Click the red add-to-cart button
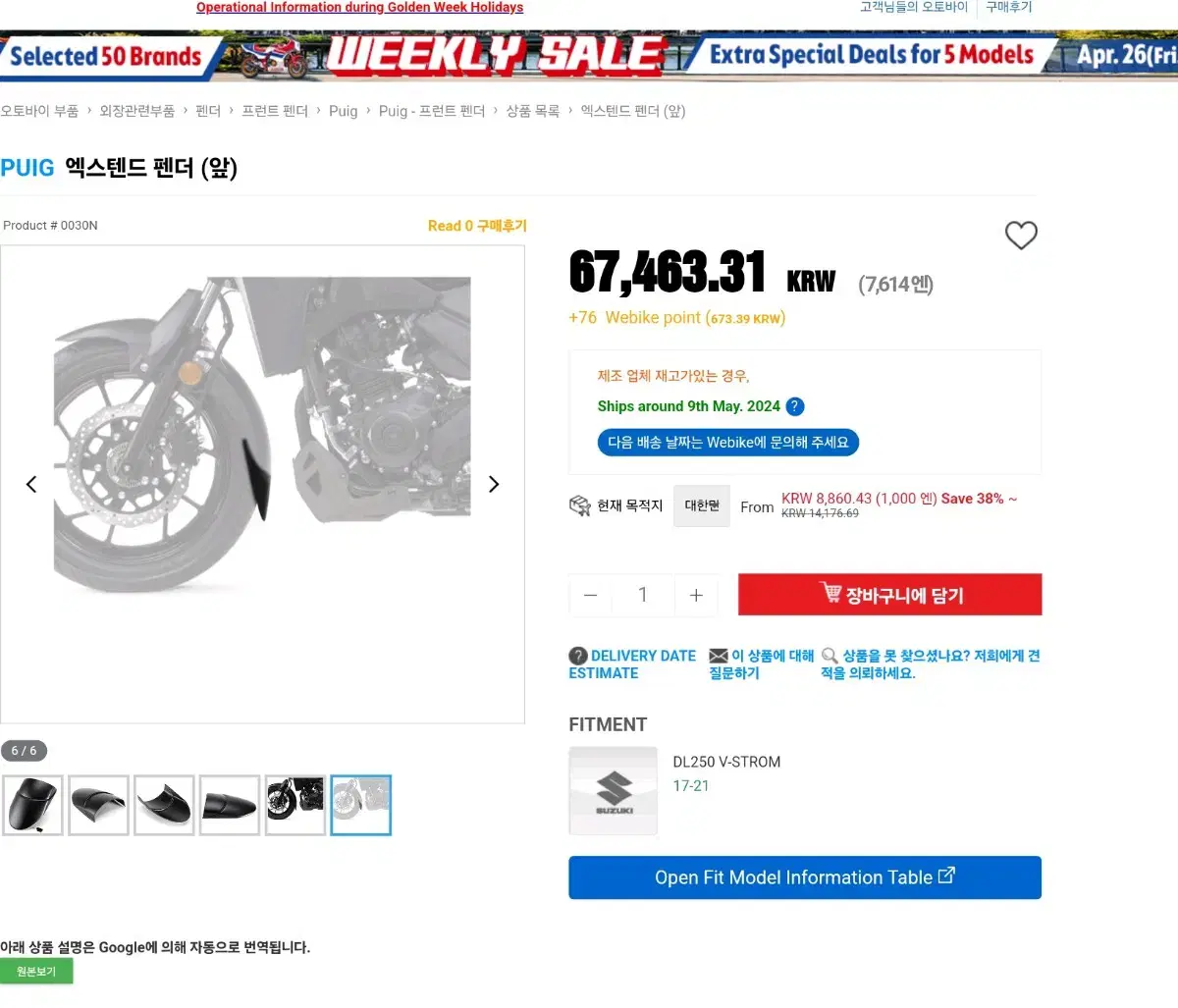The height and width of the screenshot is (1008, 1178). (889, 595)
